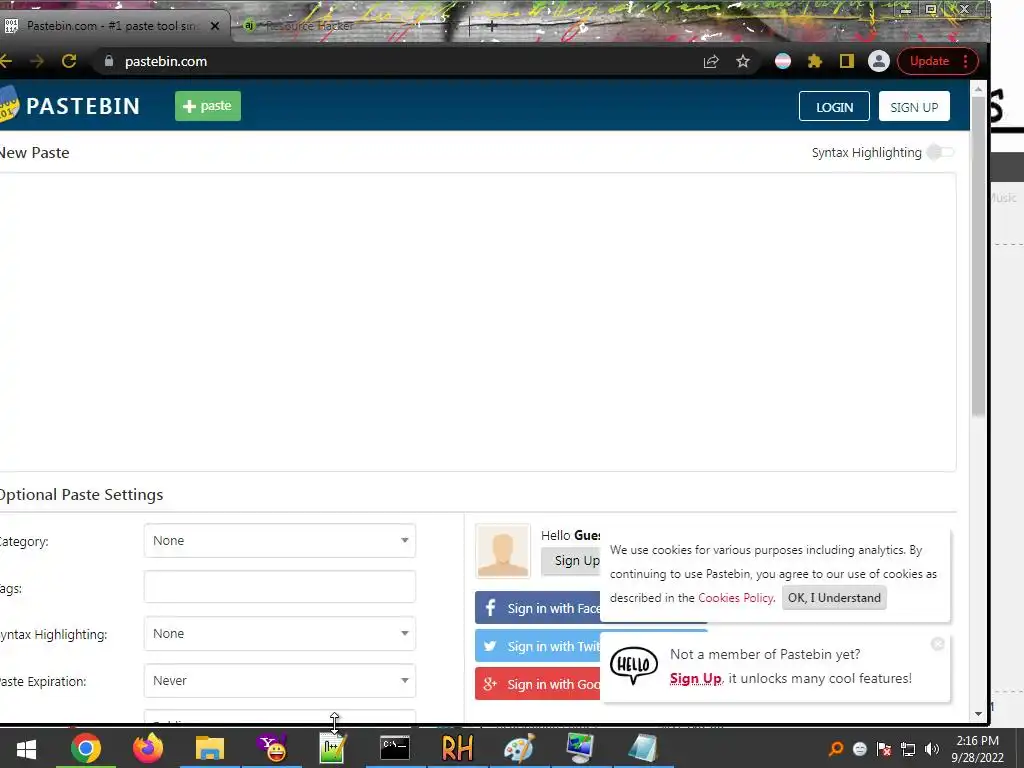Image resolution: width=1024 pixels, height=768 pixels.
Task: Open Yahoo Messenger from the taskbar
Action: (272, 748)
